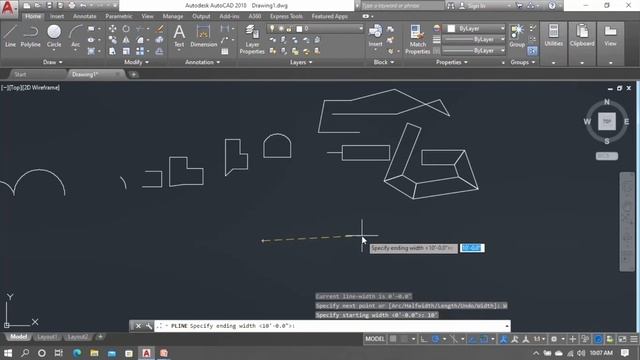The width and height of the screenshot is (640, 360).
Task: Open the View panel in ribbon
Action: click(x=610, y=43)
